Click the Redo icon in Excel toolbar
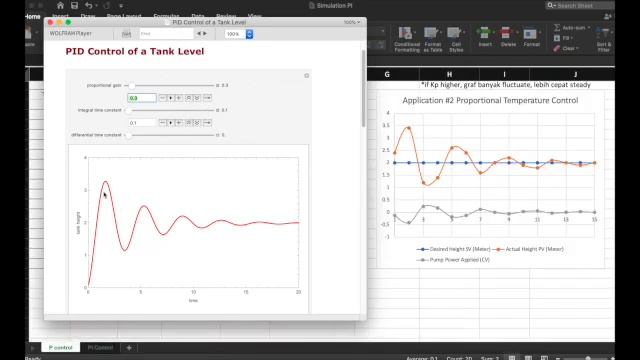 (107, 5)
